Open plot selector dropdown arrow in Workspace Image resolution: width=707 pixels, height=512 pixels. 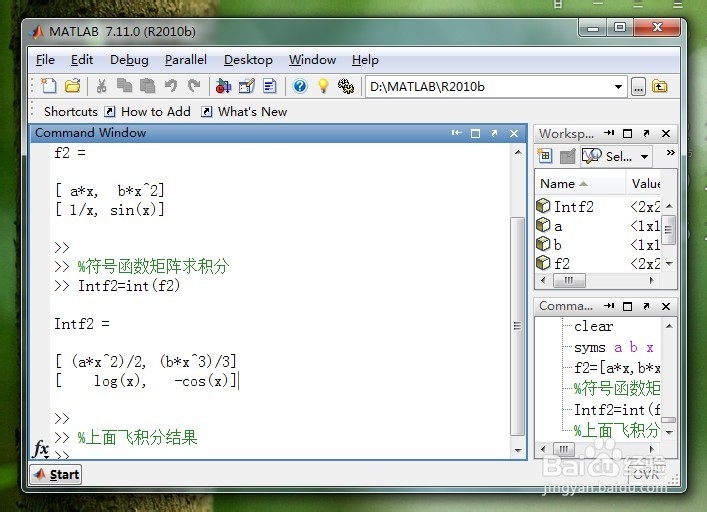pos(645,156)
